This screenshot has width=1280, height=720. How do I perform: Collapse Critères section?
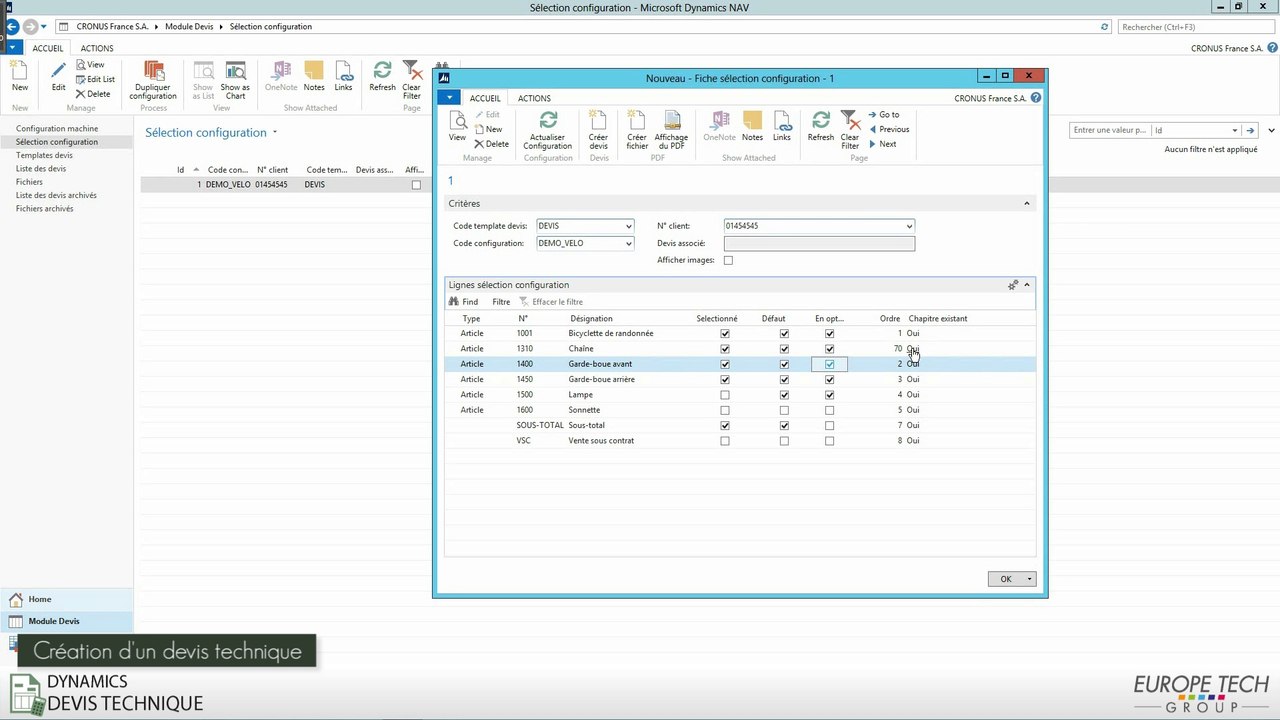click(1026, 203)
